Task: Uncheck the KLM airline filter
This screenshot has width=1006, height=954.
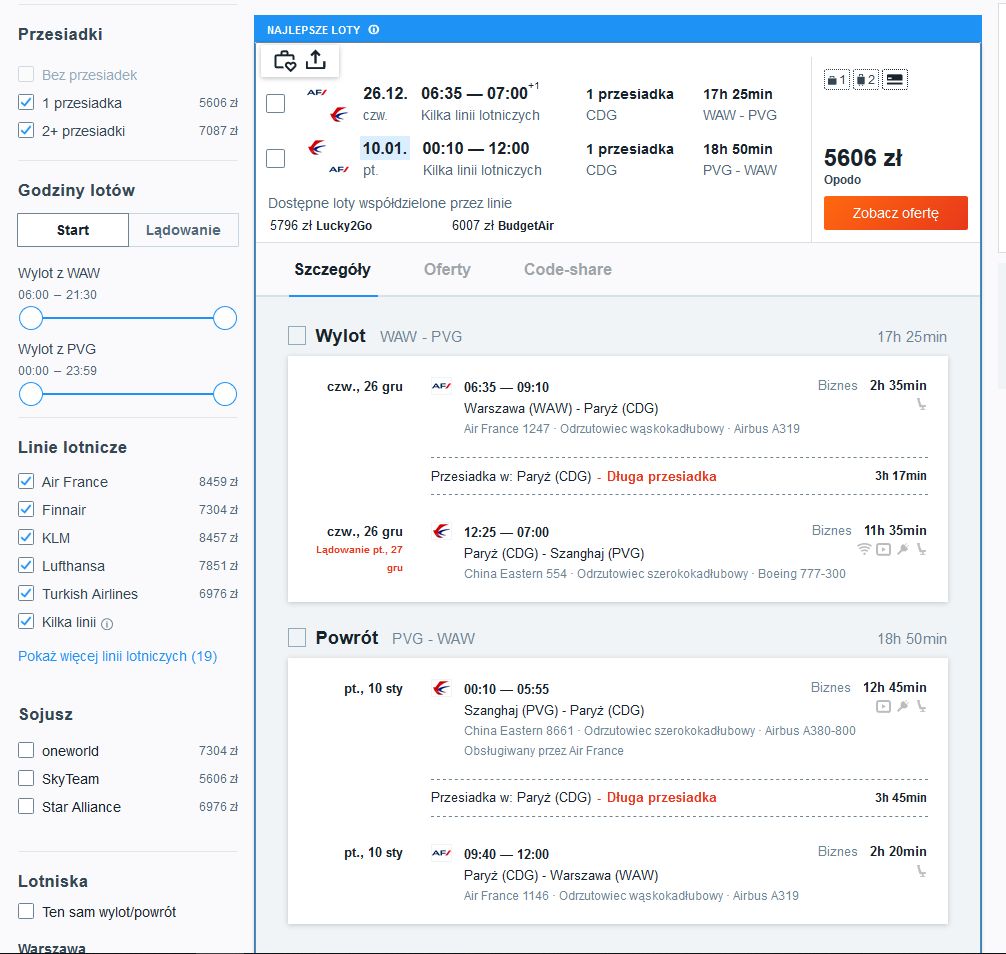Action: pos(26,538)
